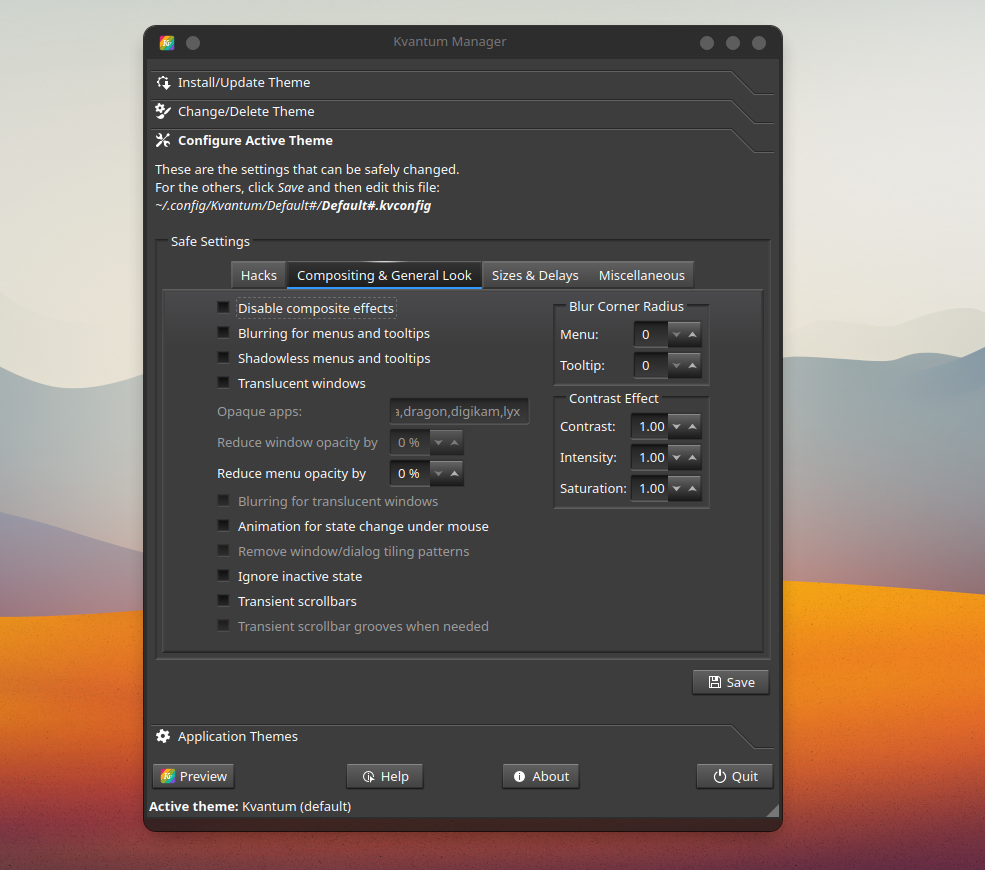Decrease Reduce window opacity by value
The height and width of the screenshot is (870, 985).
438,443
